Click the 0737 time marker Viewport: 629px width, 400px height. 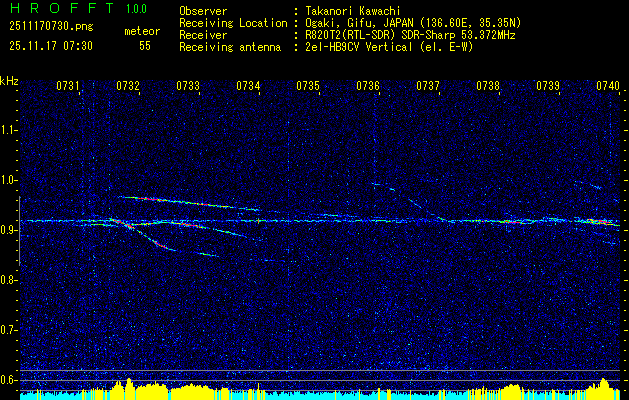click(x=428, y=86)
